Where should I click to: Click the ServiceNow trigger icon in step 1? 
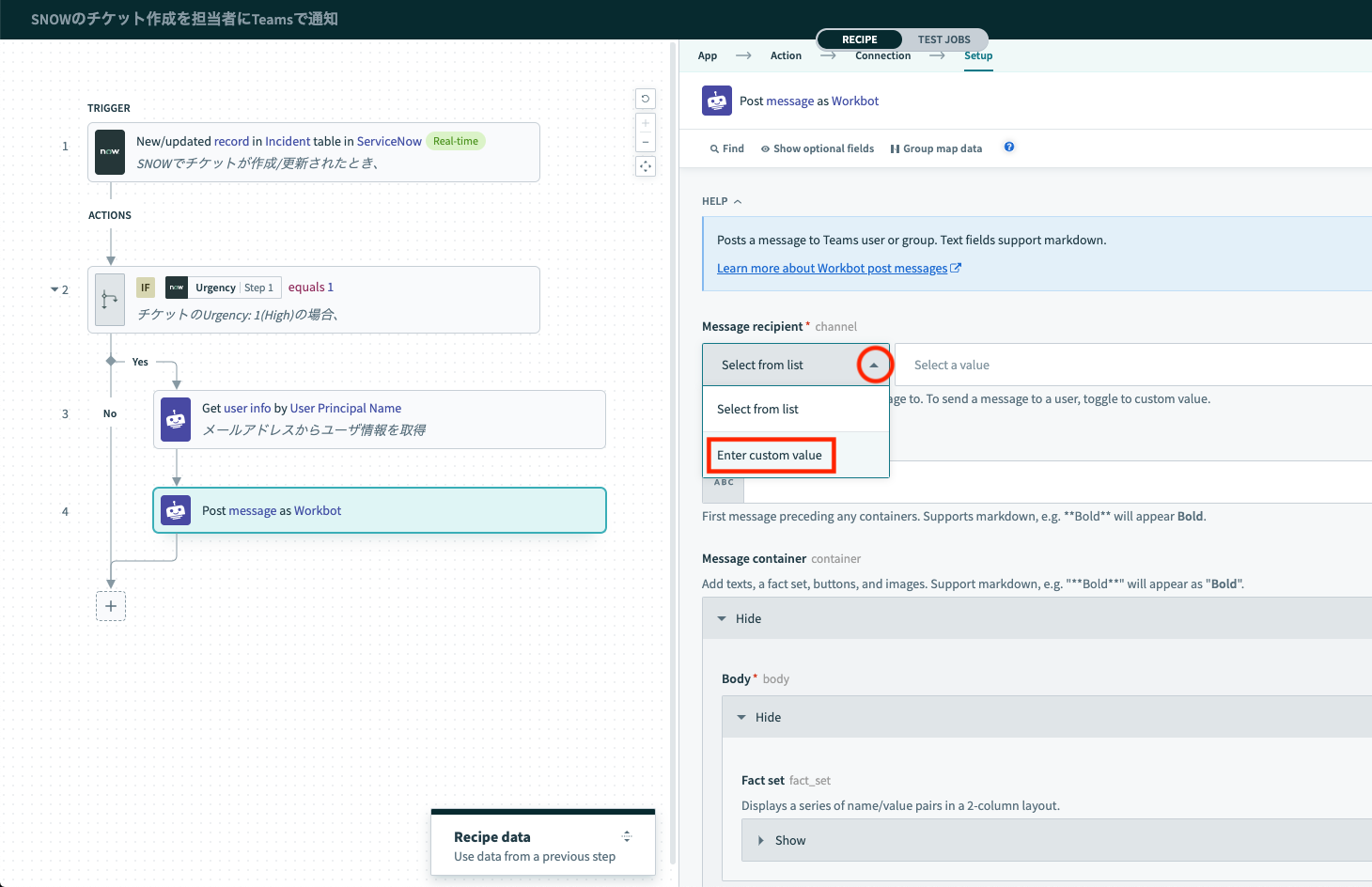110,152
